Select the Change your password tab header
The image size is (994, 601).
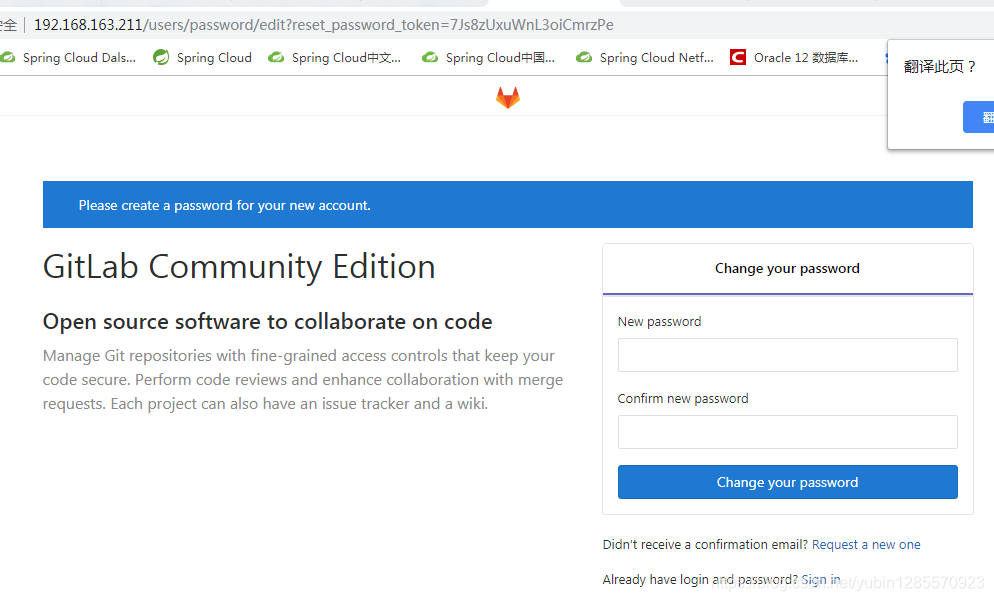tap(787, 269)
